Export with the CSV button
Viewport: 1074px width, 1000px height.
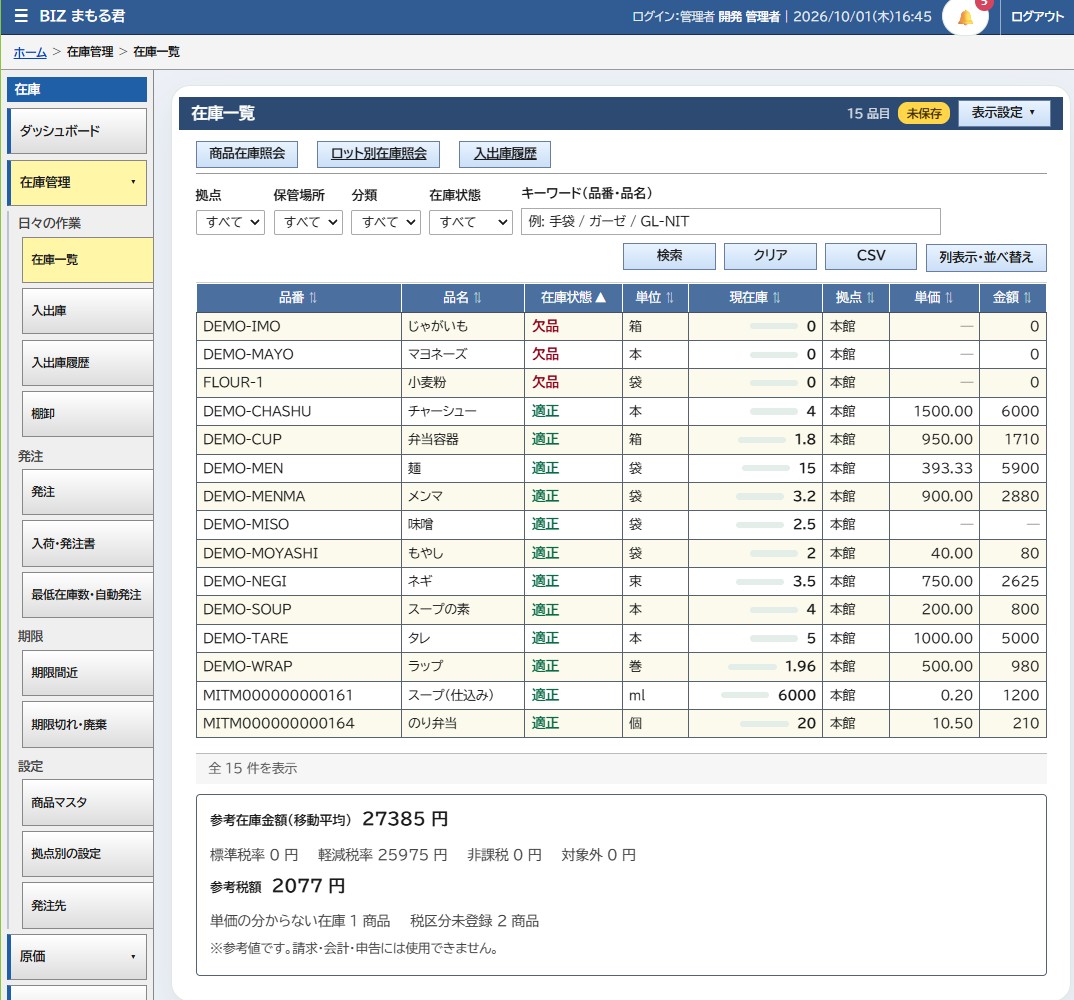coord(871,256)
